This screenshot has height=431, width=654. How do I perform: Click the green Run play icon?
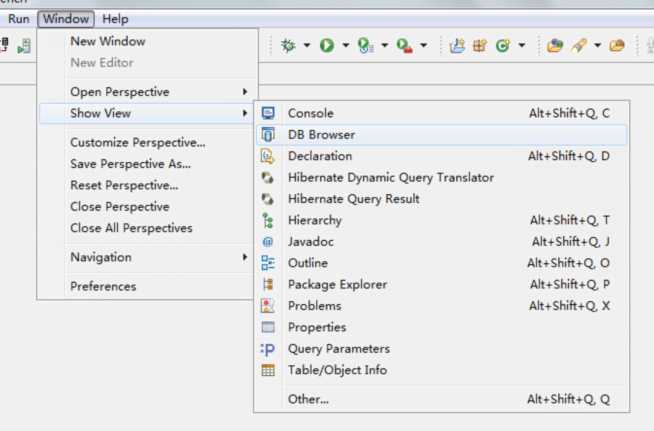(327, 45)
